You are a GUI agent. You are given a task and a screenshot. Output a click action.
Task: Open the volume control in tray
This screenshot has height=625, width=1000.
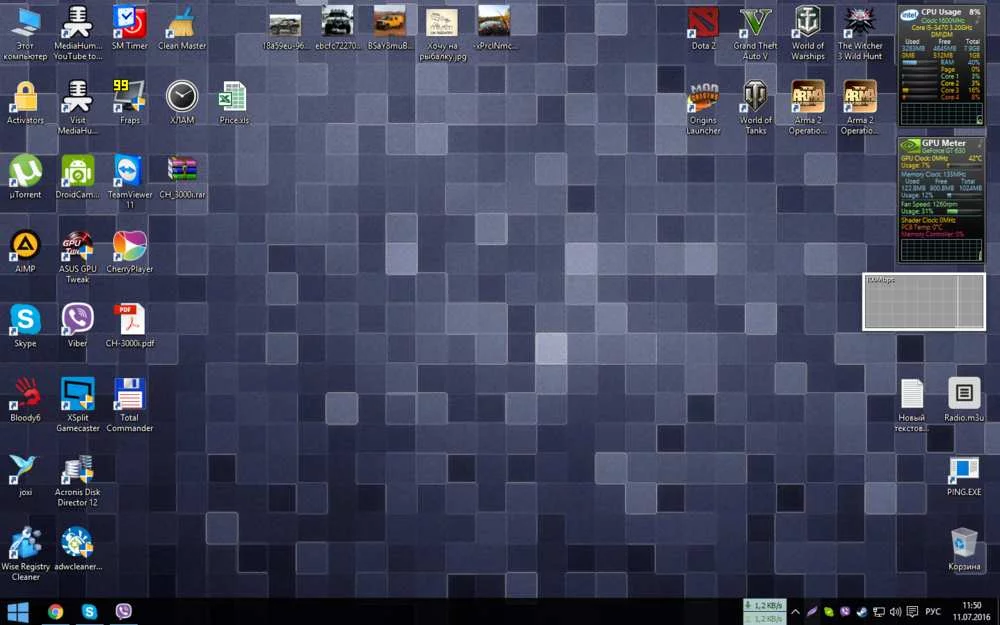click(x=895, y=612)
